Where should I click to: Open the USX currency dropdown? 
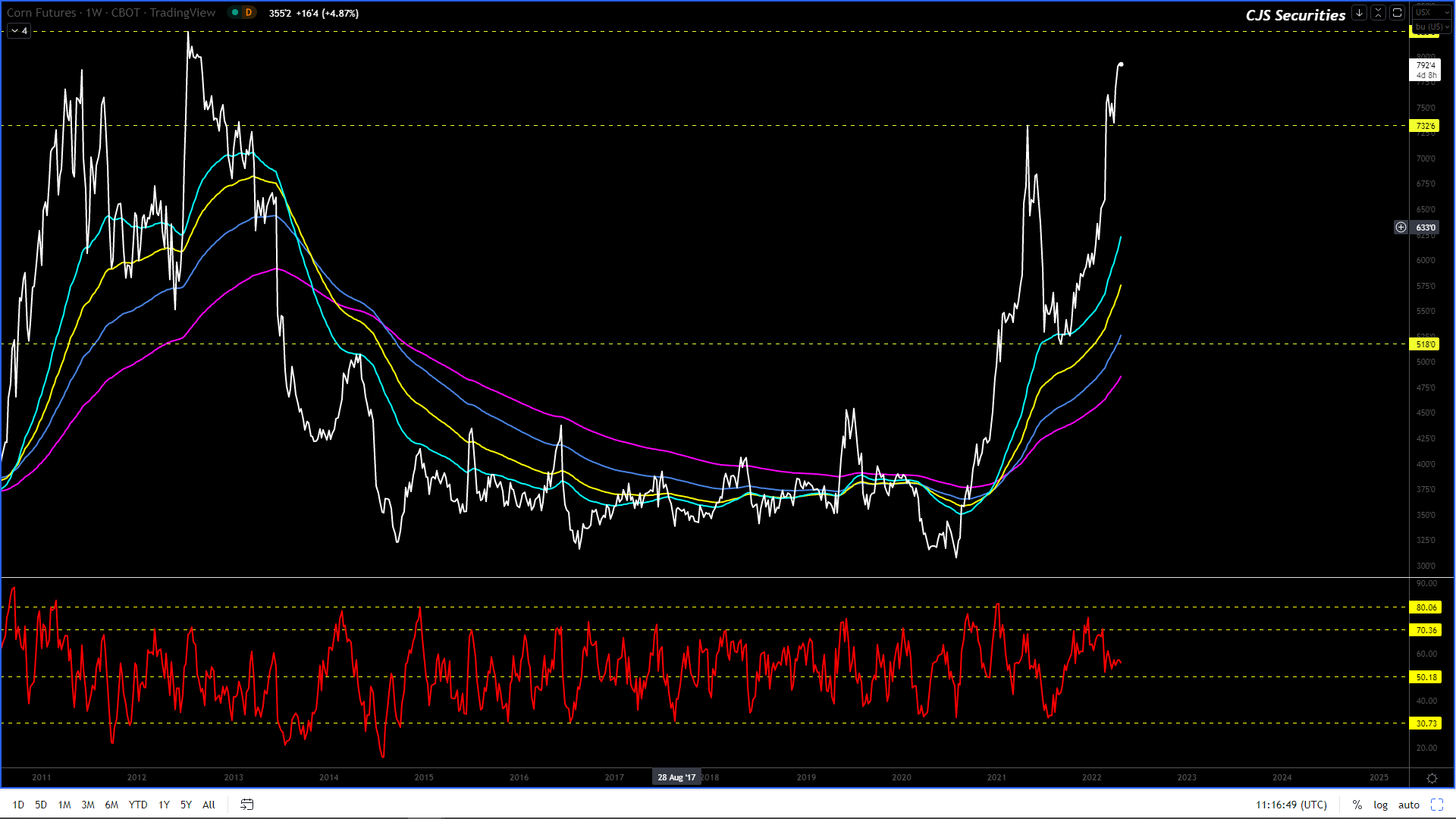tap(1430, 13)
